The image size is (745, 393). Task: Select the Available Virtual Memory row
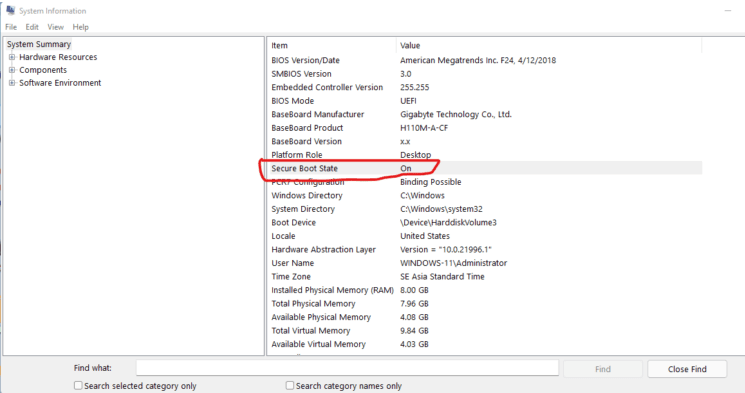[x=485, y=344]
